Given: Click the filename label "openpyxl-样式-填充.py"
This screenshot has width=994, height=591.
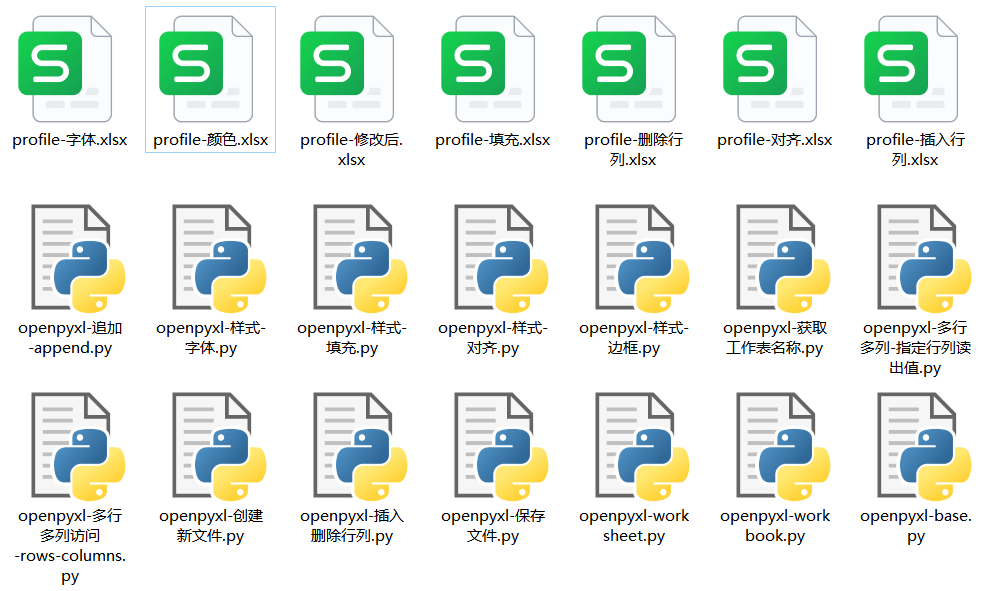Looking at the screenshot, I should [352, 338].
